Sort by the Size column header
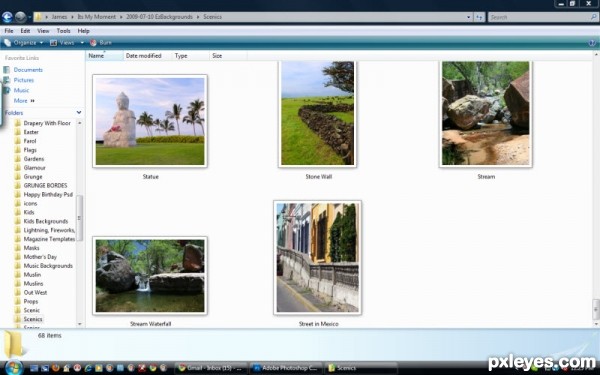600x375 pixels. coord(228,56)
